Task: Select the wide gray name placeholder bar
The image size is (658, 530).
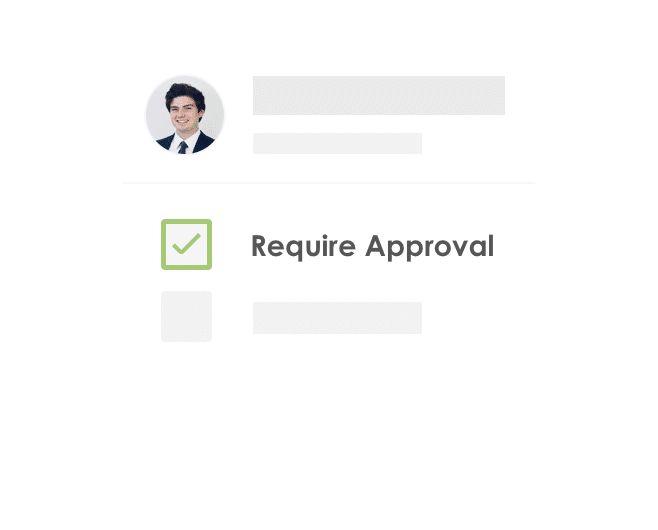Action: [x=379, y=95]
